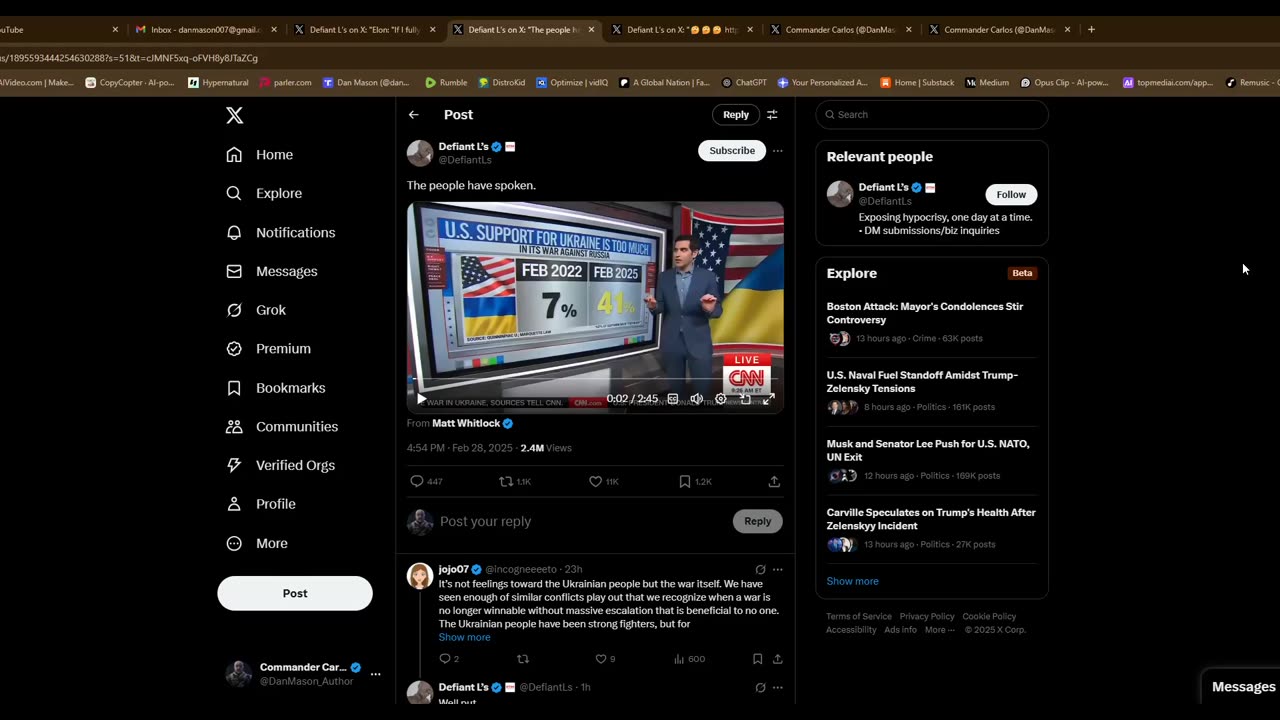Expand the footer More menu
Screen dimensions: 1280x720
point(939,630)
